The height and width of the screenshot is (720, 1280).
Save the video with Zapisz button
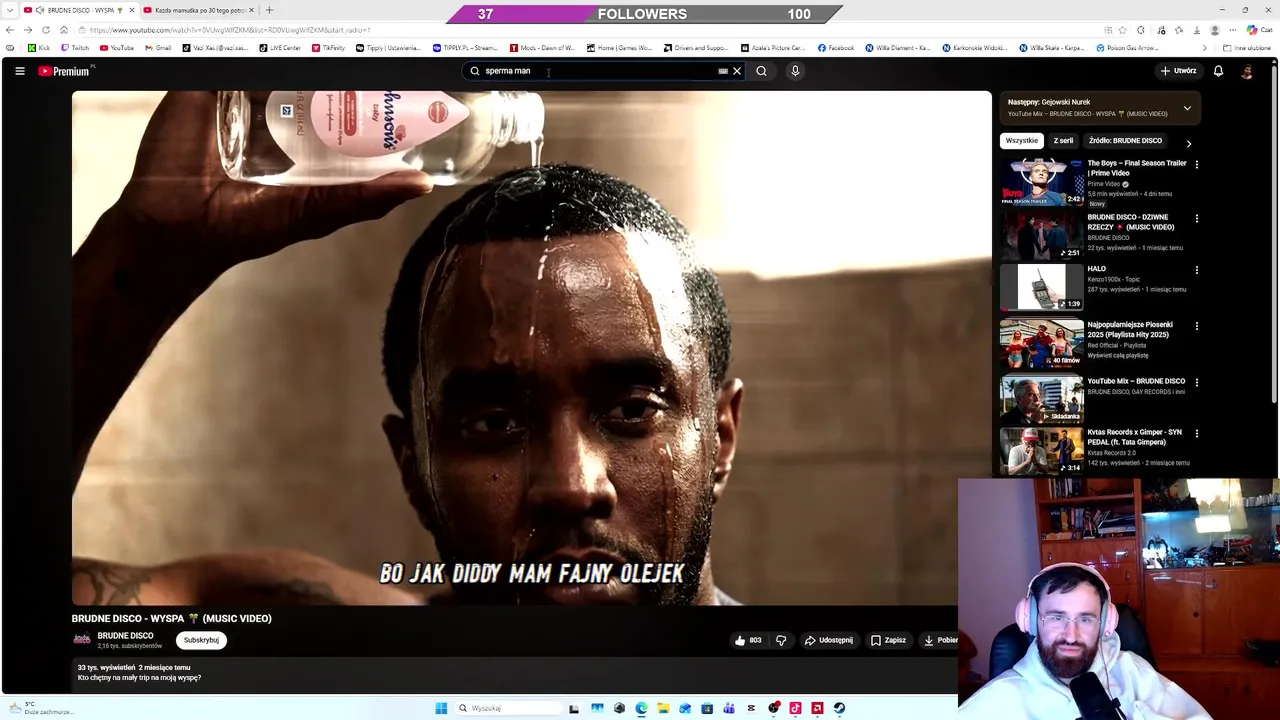click(888, 640)
